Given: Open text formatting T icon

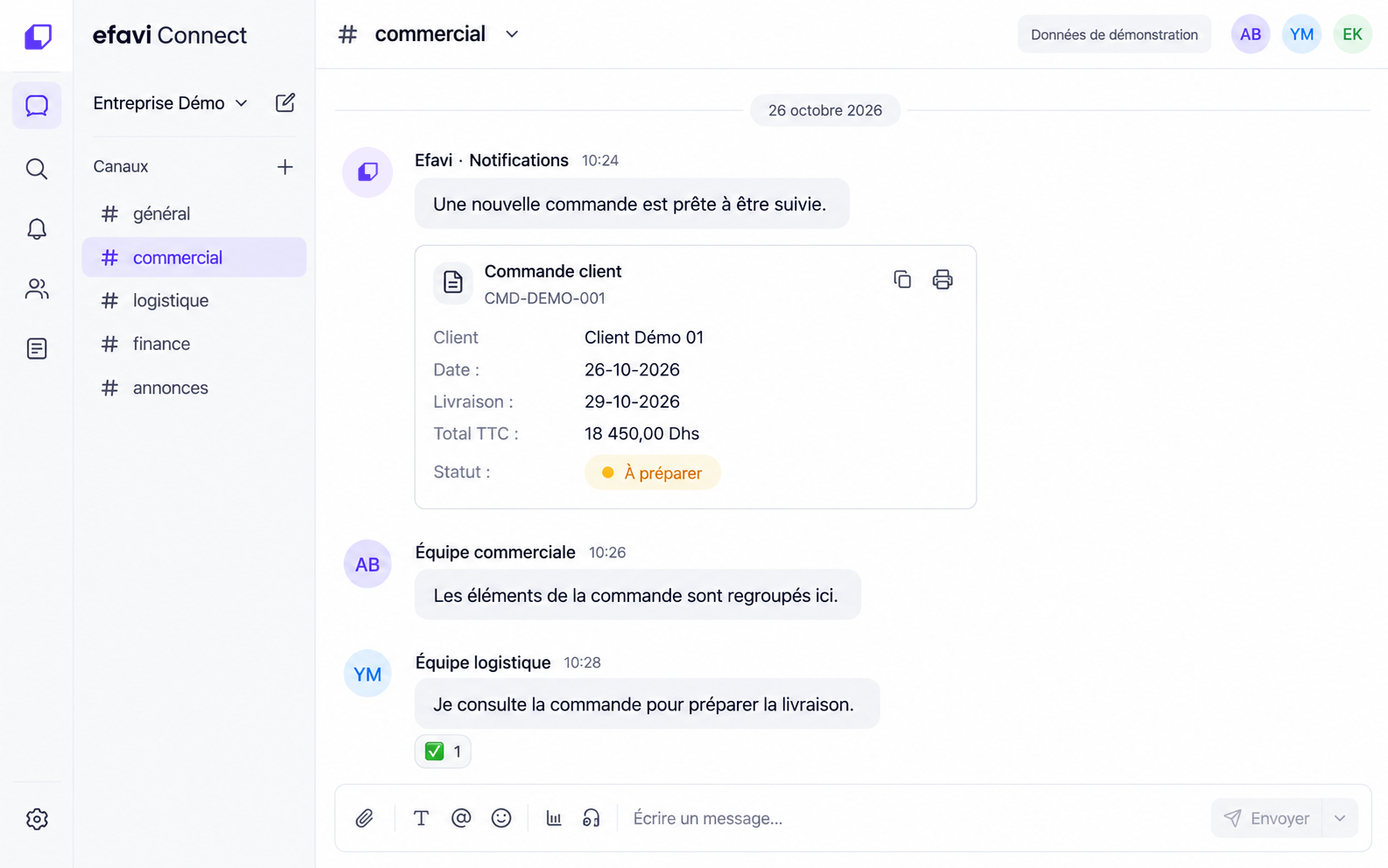Looking at the screenshot, I should (421, 818).
